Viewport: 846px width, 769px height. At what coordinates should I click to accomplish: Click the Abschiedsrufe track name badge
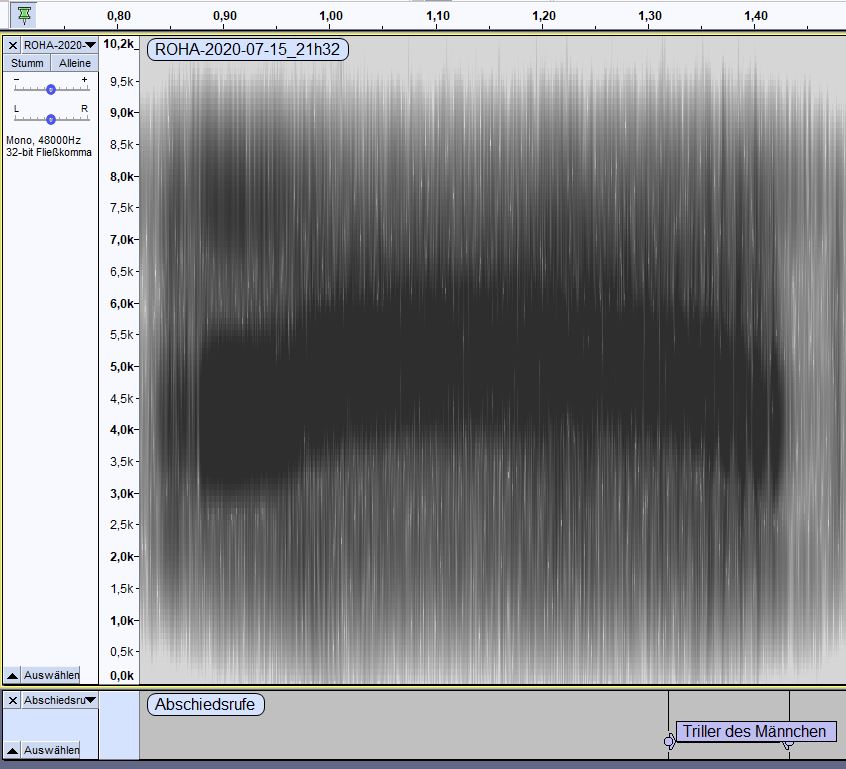click(206, 704)
